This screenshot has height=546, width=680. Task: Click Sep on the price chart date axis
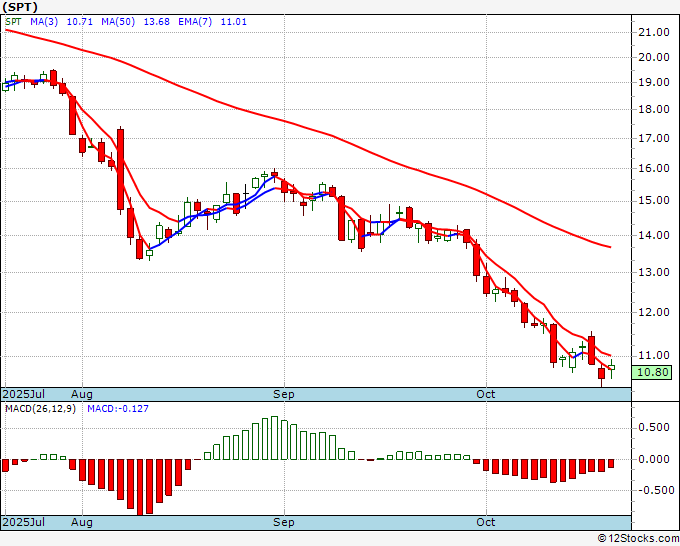click(x=284, y=394)
